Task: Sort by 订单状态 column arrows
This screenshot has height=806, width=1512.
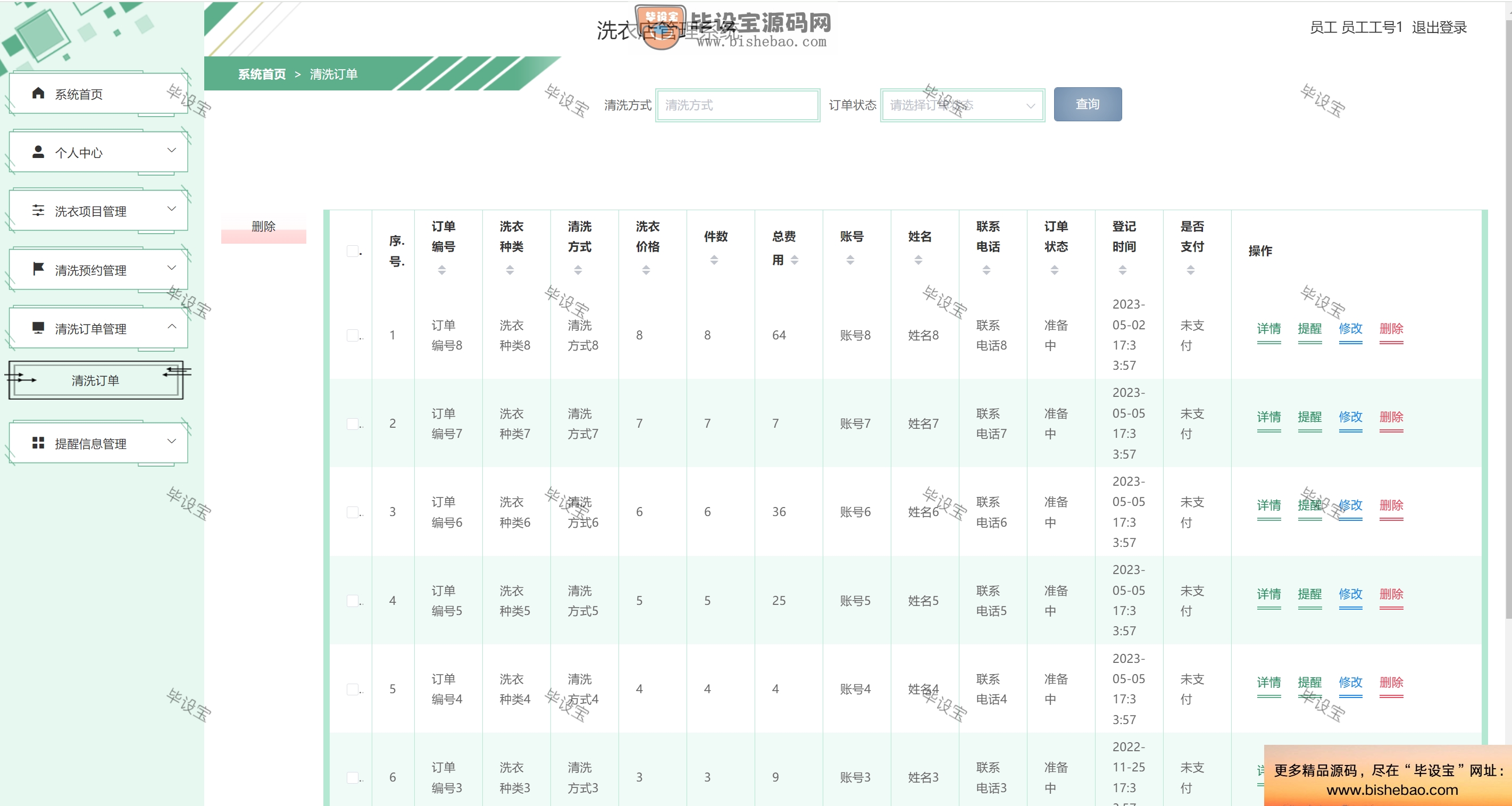Action: click(1055, 270)
